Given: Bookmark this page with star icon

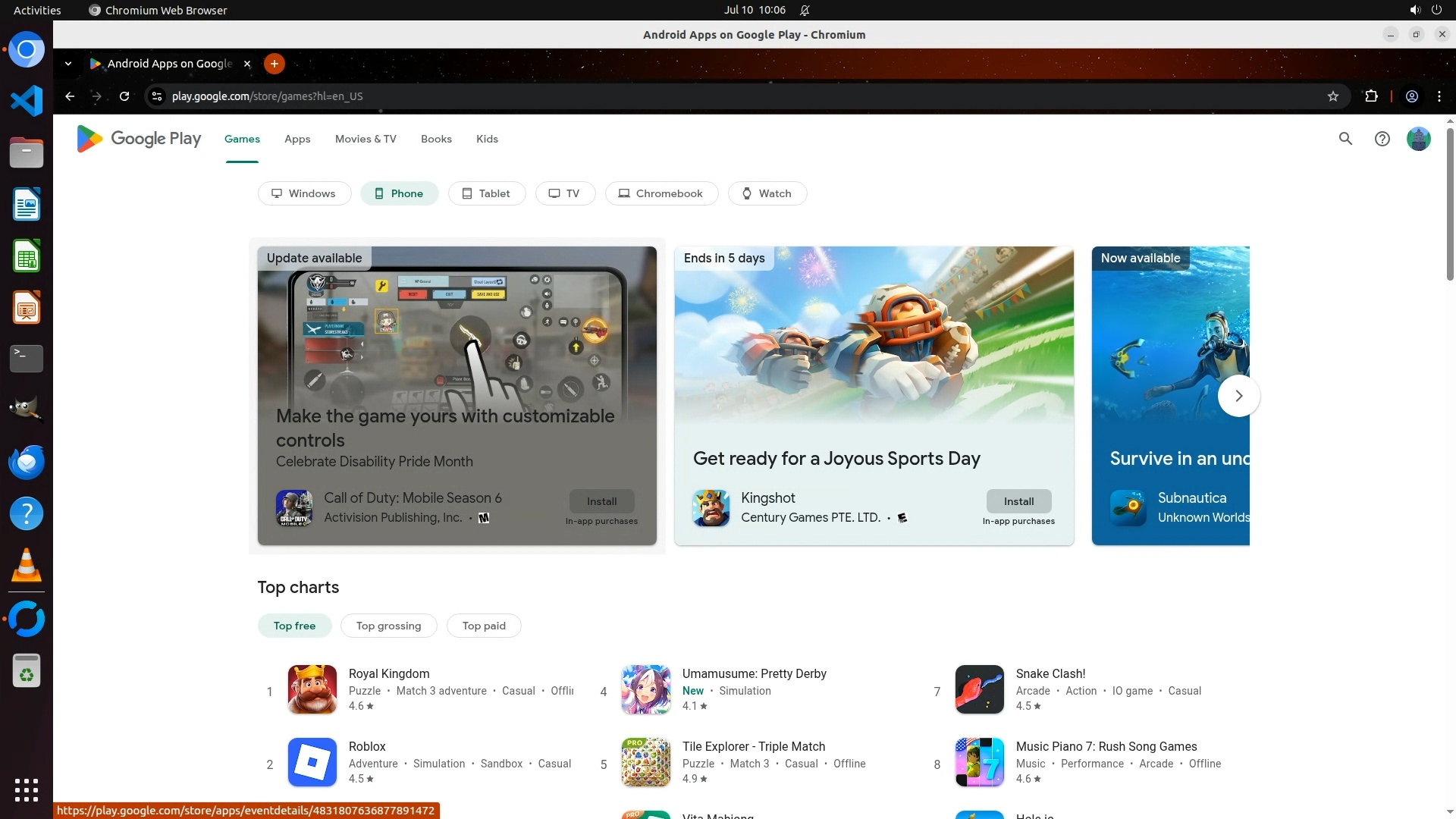Looking at the screenshot, I should point(1333,96).
